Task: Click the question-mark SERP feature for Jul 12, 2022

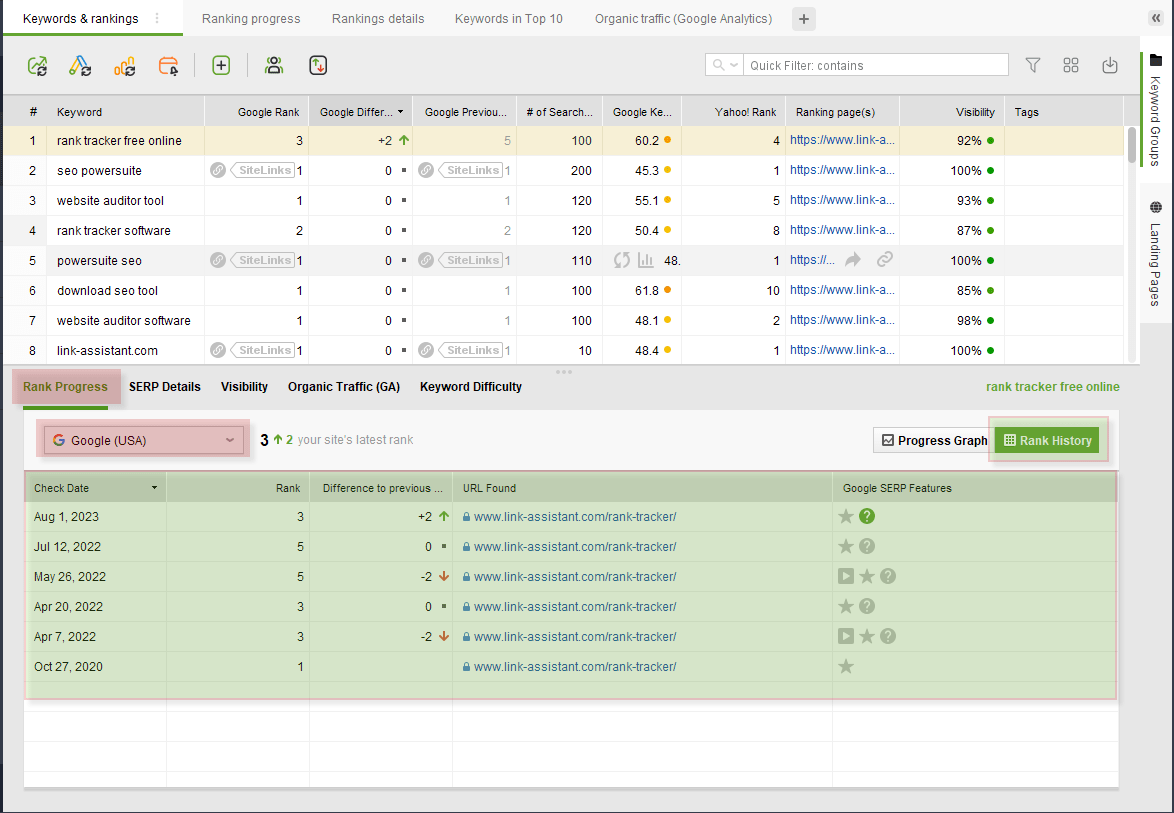Action: coord(867,546)
